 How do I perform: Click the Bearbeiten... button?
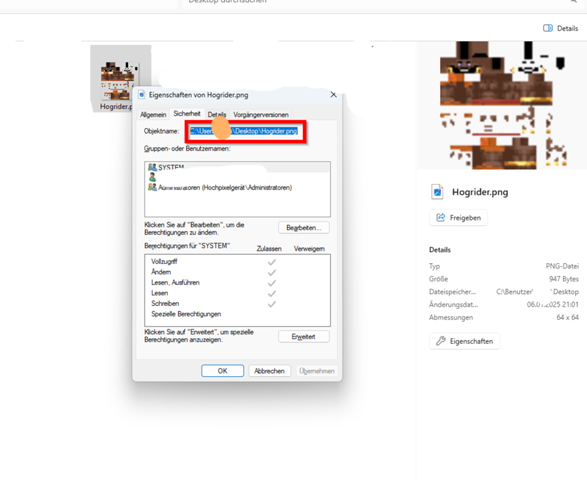pyautogui.click(x=304, y=228)
